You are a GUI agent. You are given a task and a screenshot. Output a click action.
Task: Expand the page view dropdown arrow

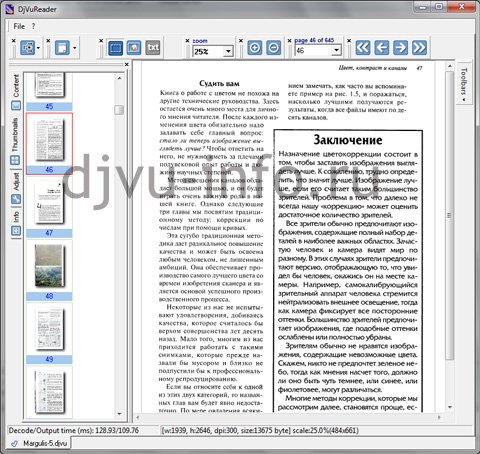[74, 48]
